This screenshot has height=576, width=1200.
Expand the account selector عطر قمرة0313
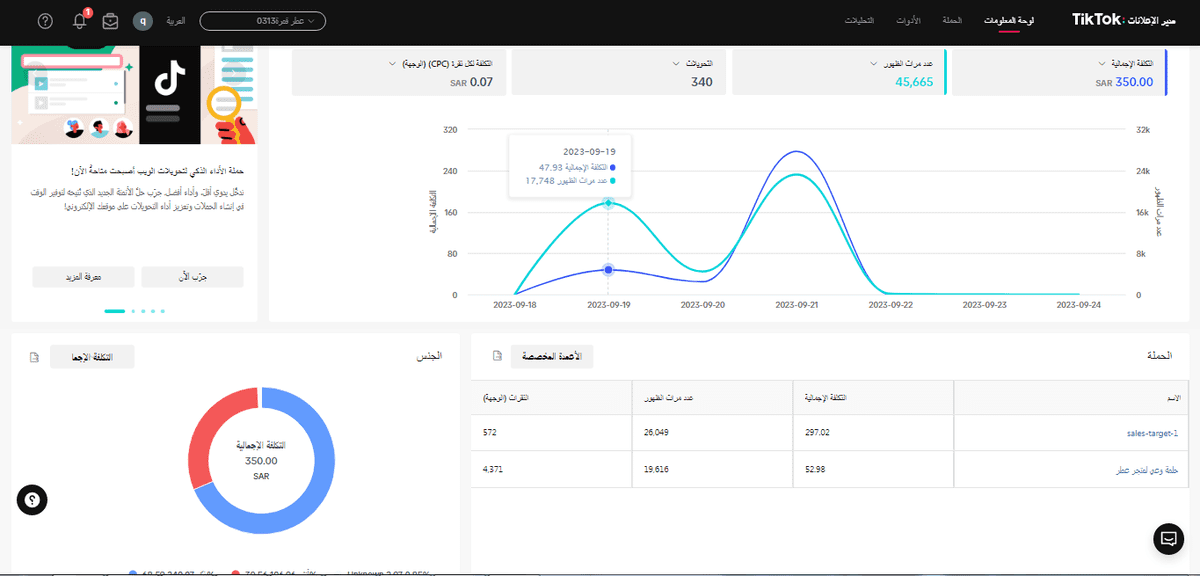(263, 21)
